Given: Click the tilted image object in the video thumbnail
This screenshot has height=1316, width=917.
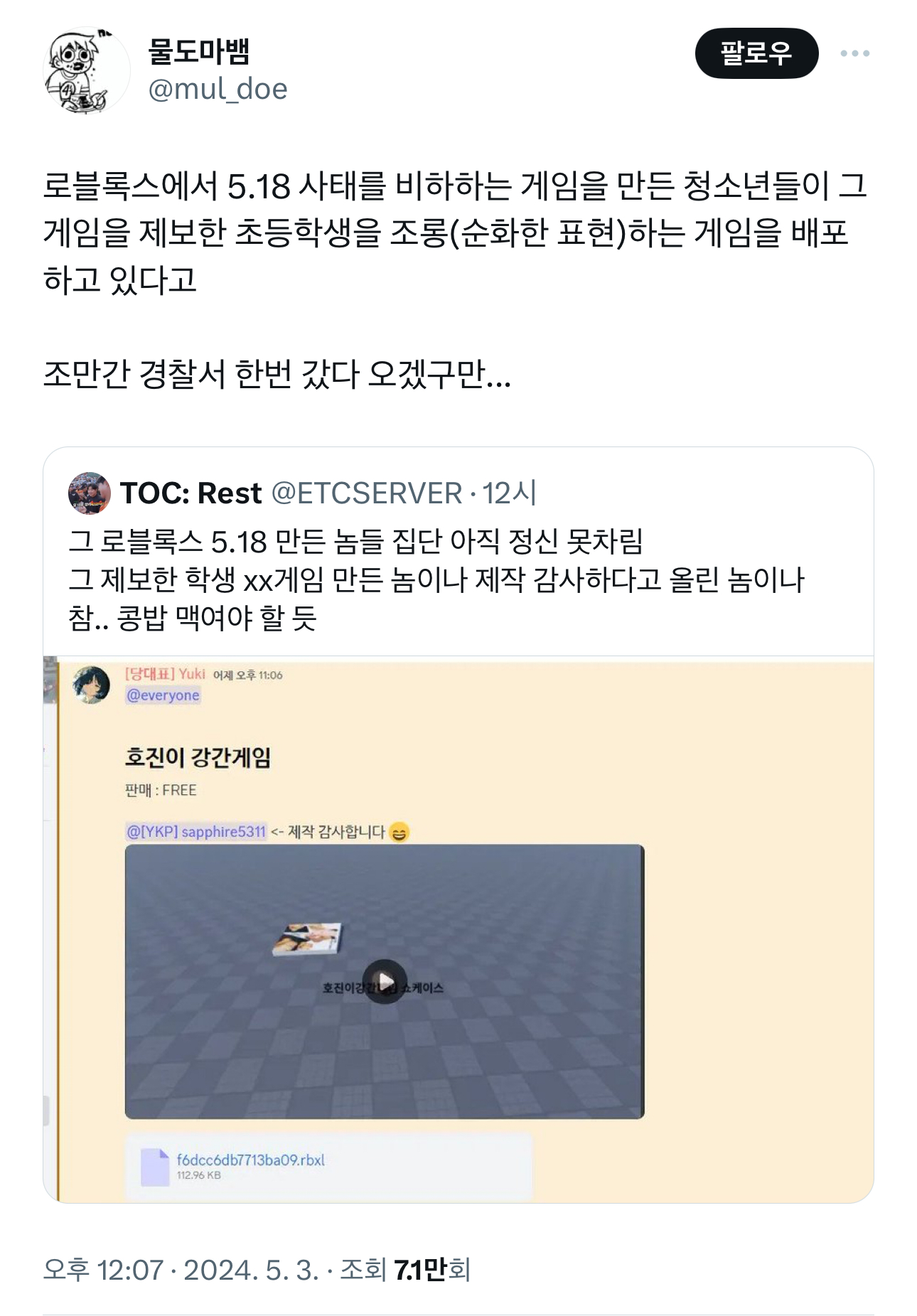Looking at the screenshot, I should 308,939.
